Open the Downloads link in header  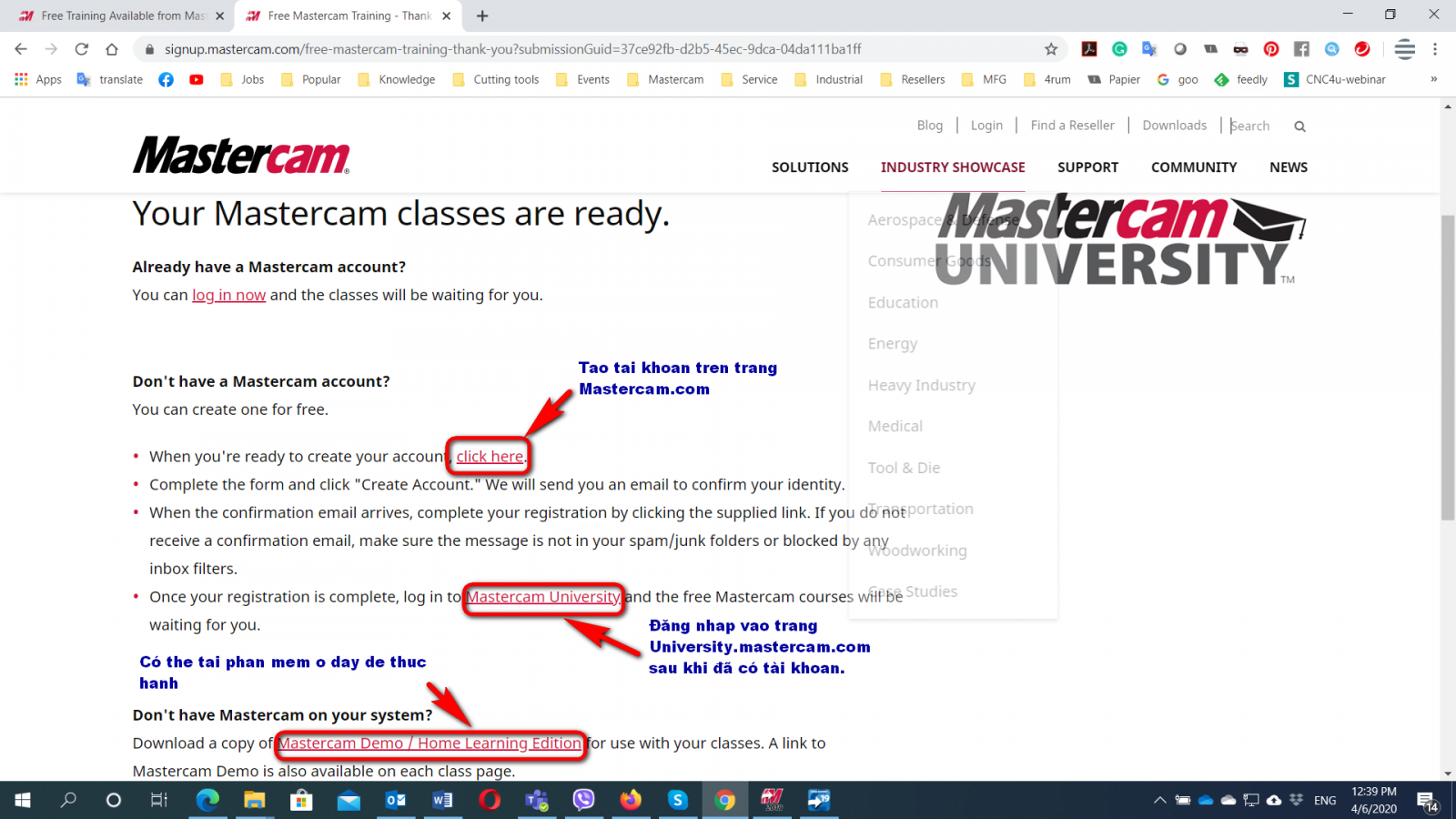[1175, 126]
